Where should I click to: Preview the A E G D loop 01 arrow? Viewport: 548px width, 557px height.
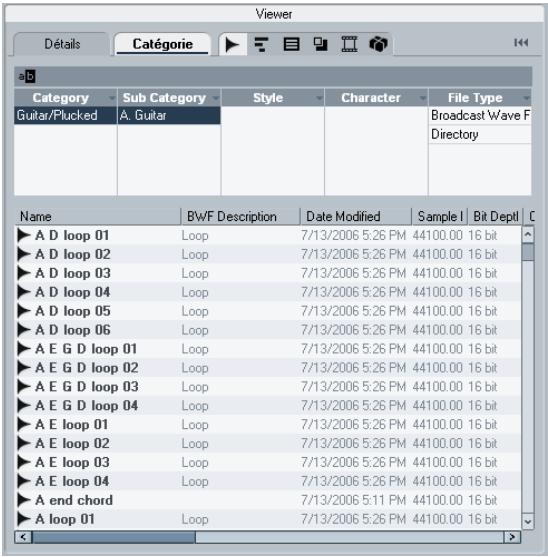point(24,349)
